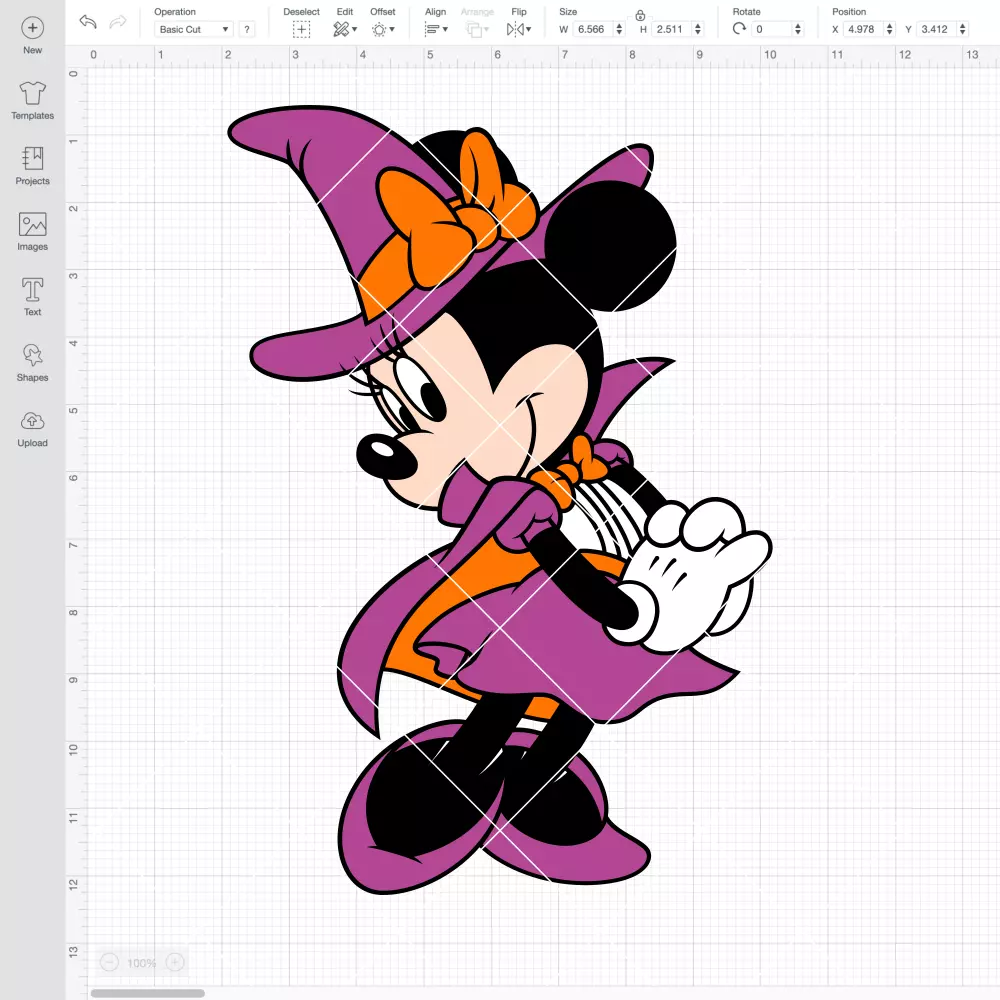Adjust the Height stepper arrows
The image size is (1000, 1000).
[698, 29]
